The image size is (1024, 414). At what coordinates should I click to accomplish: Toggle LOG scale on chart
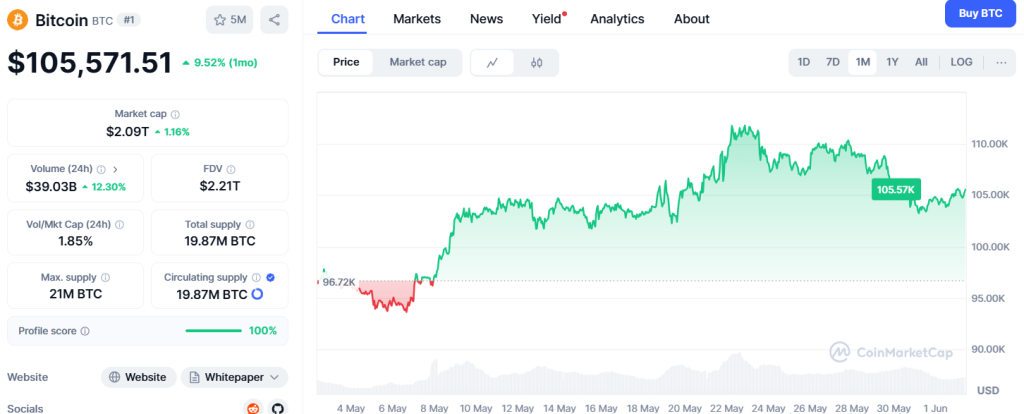pos(961,62)
